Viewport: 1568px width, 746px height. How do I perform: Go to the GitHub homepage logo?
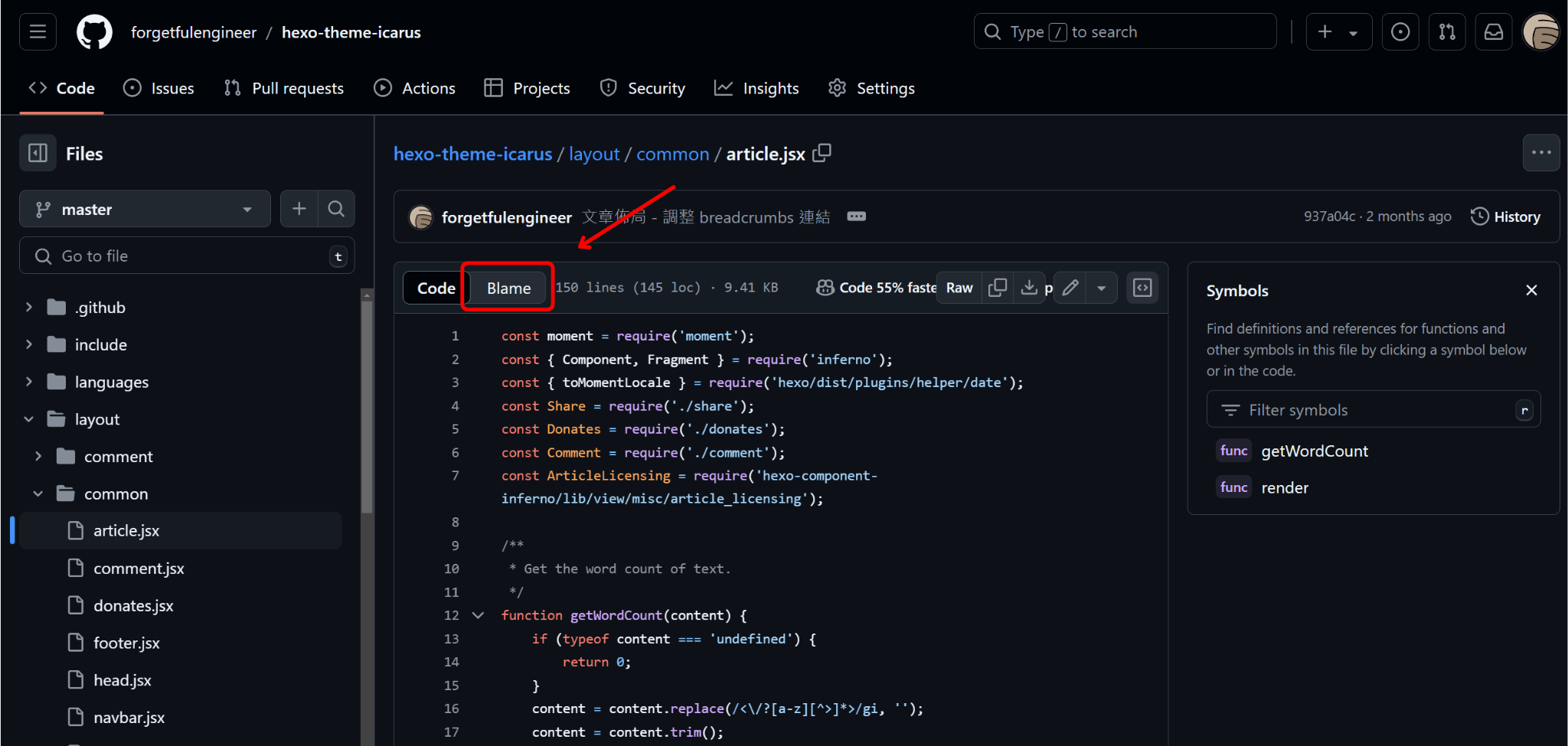click(95, 32)
